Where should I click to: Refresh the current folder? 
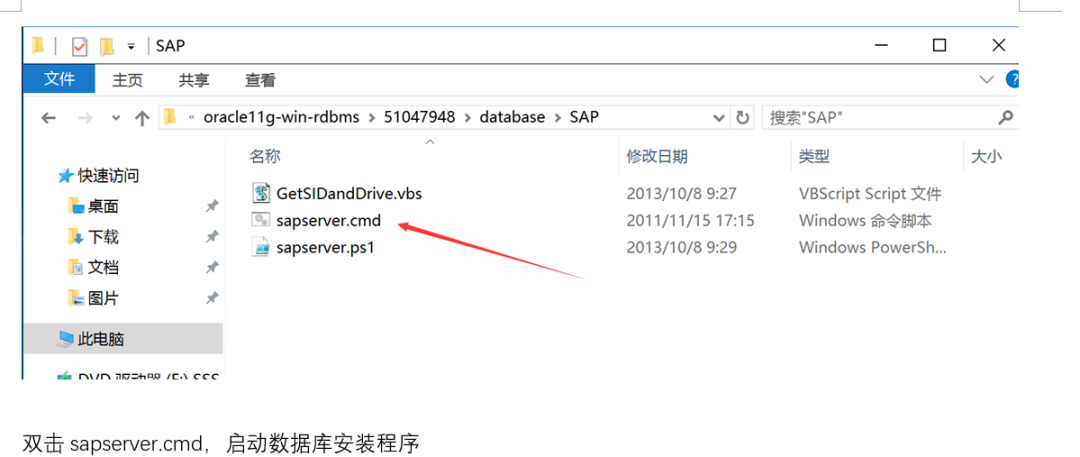(742, 118)
